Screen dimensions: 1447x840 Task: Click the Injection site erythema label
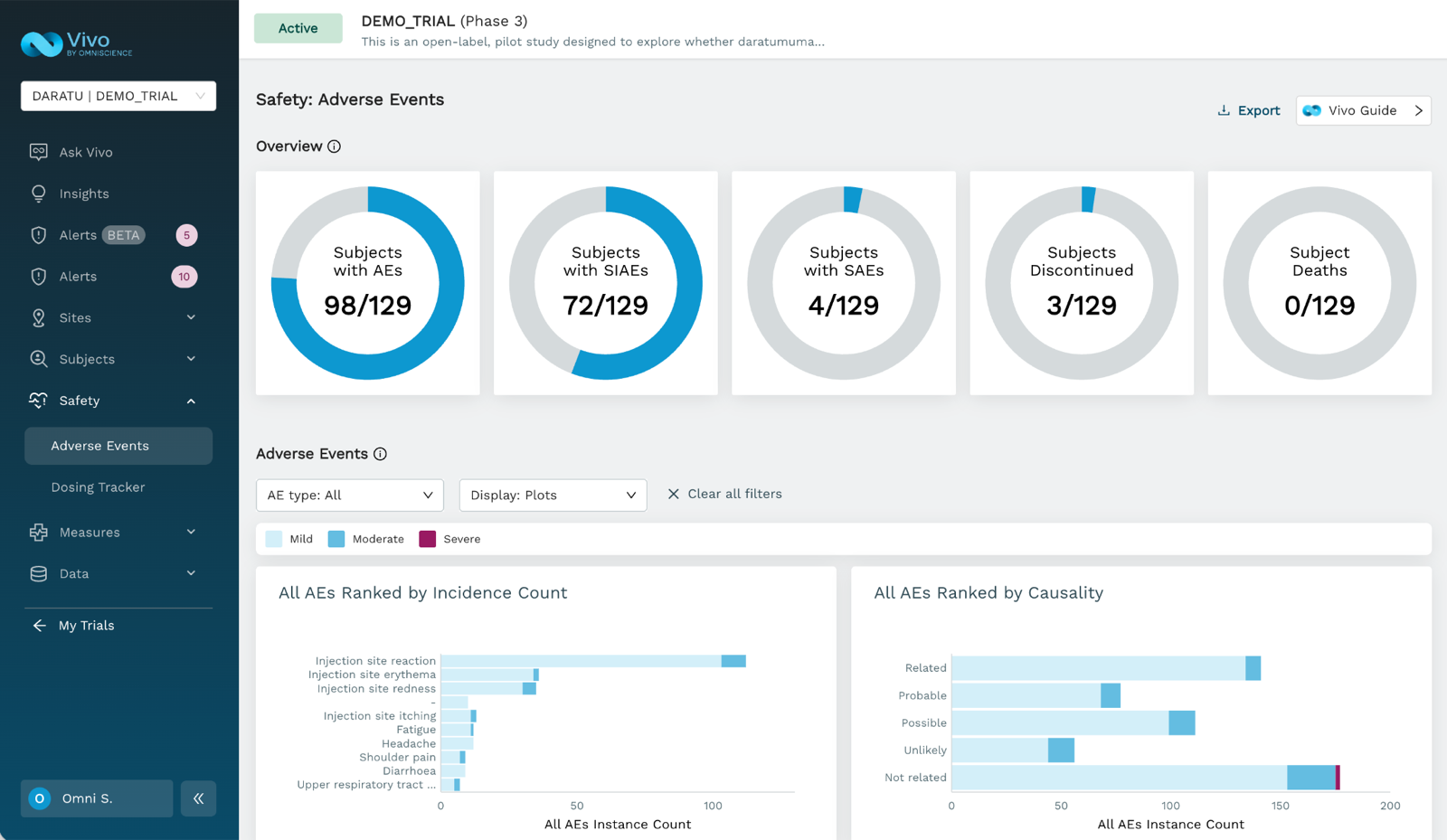click(x=372, y=675)
